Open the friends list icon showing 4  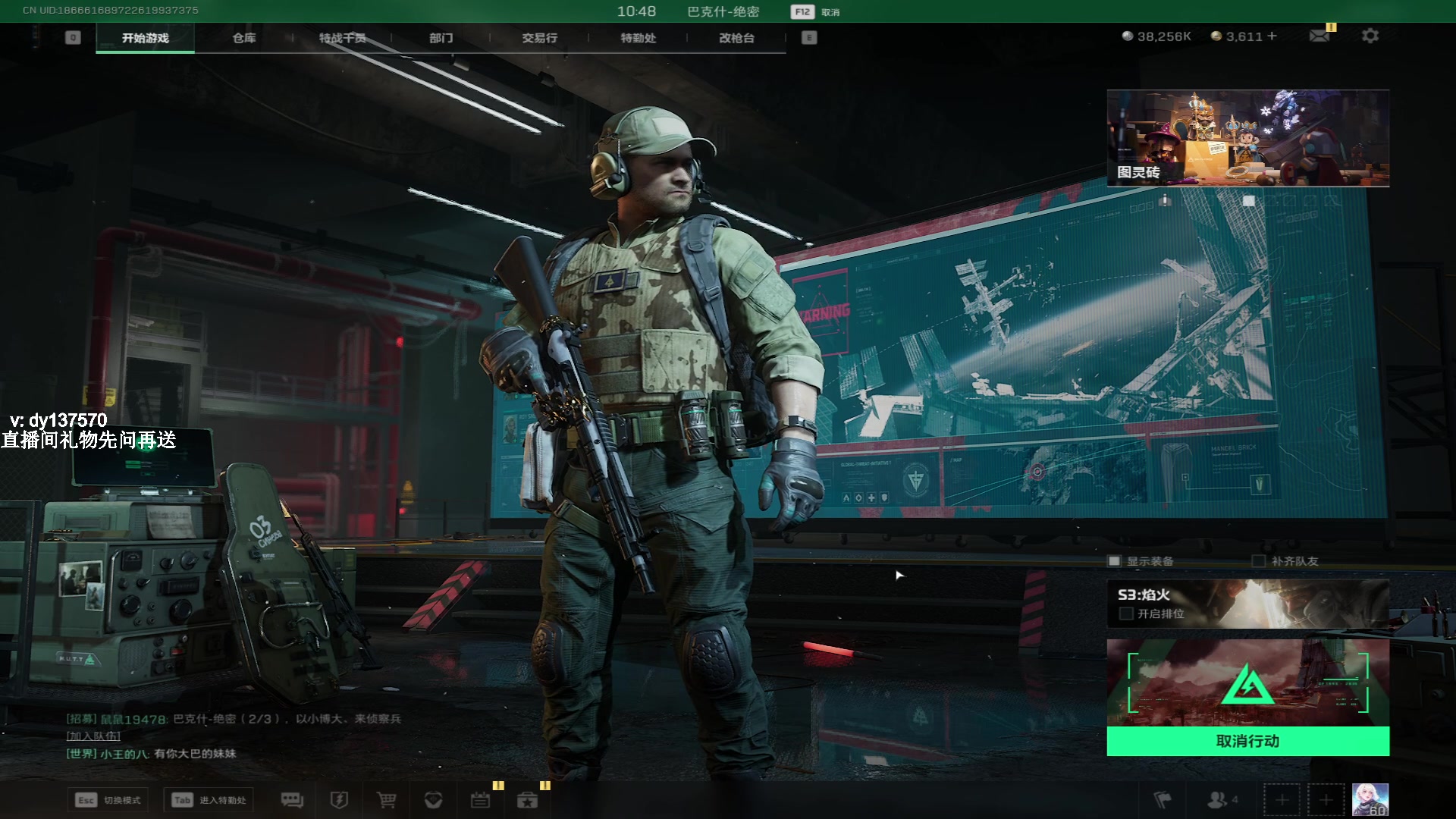point(1222,800)
